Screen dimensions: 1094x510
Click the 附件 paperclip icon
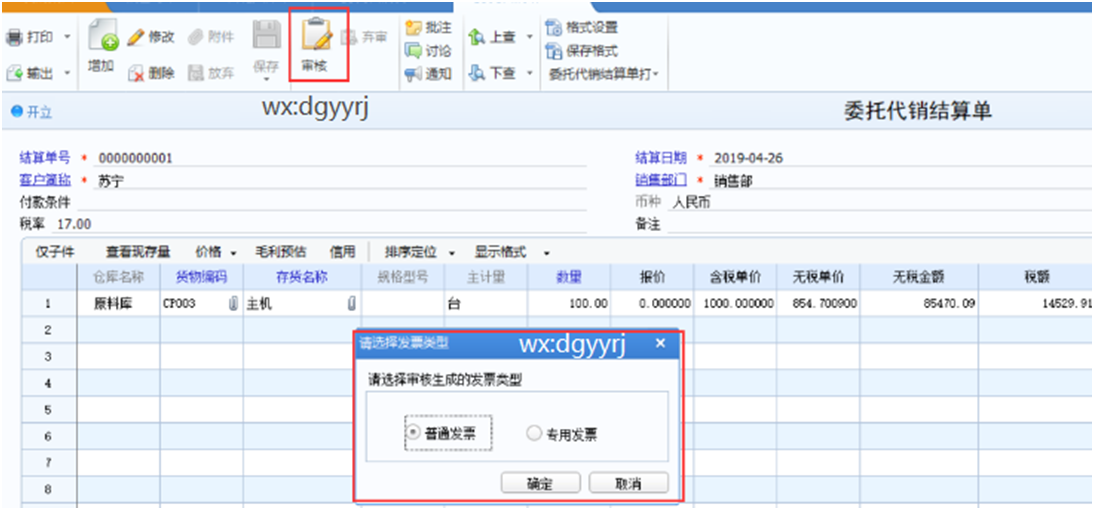(x=196, y=37)
